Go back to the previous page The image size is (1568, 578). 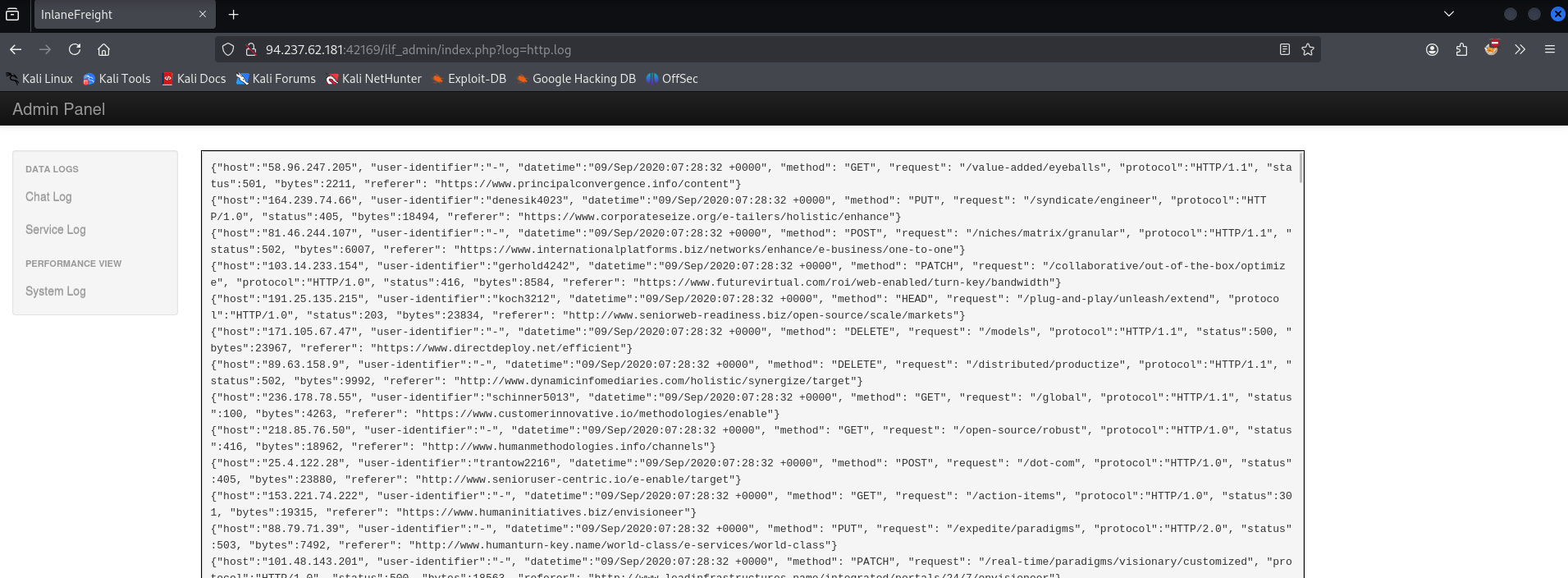16,49
